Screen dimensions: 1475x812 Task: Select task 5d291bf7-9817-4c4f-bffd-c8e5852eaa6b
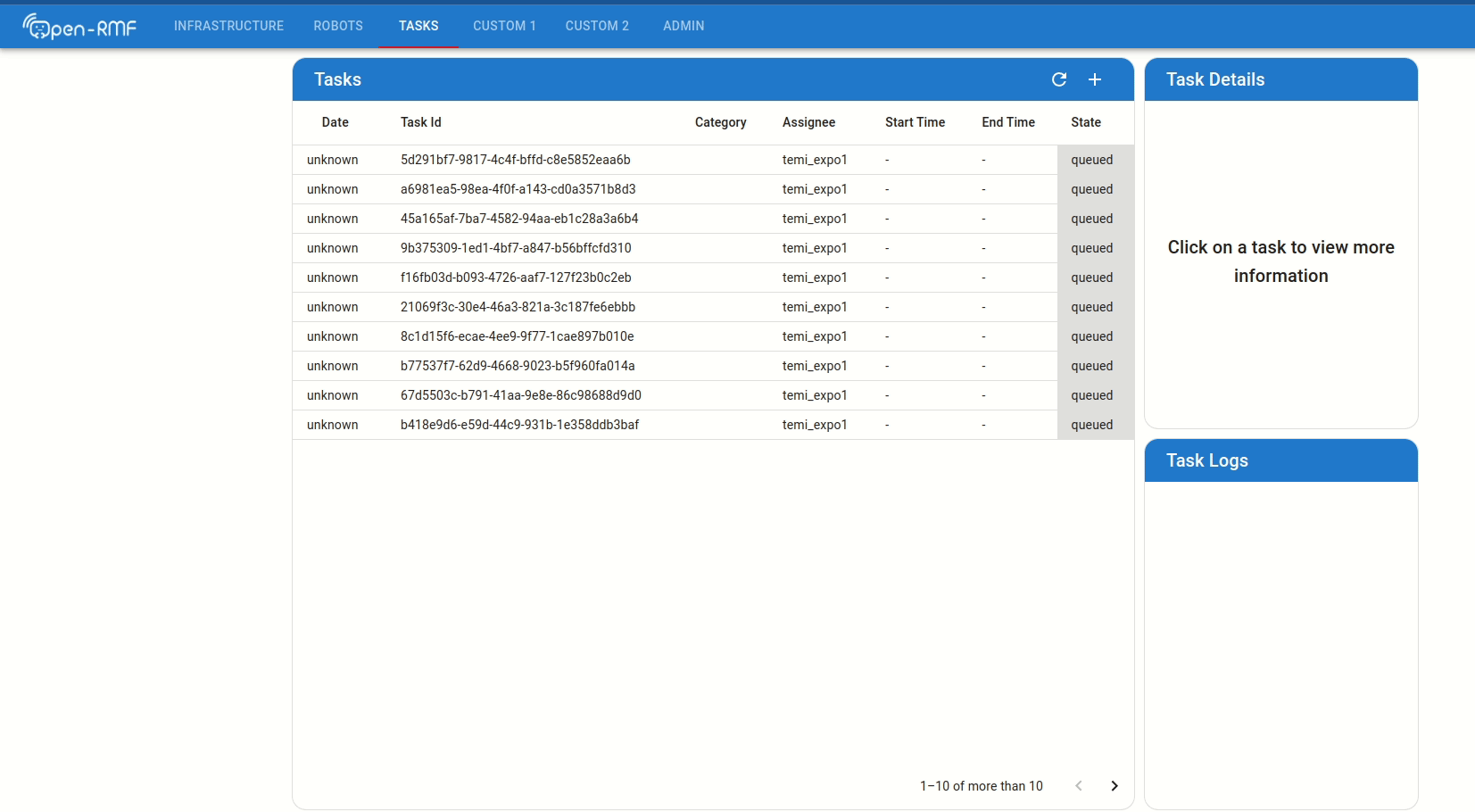713,160
